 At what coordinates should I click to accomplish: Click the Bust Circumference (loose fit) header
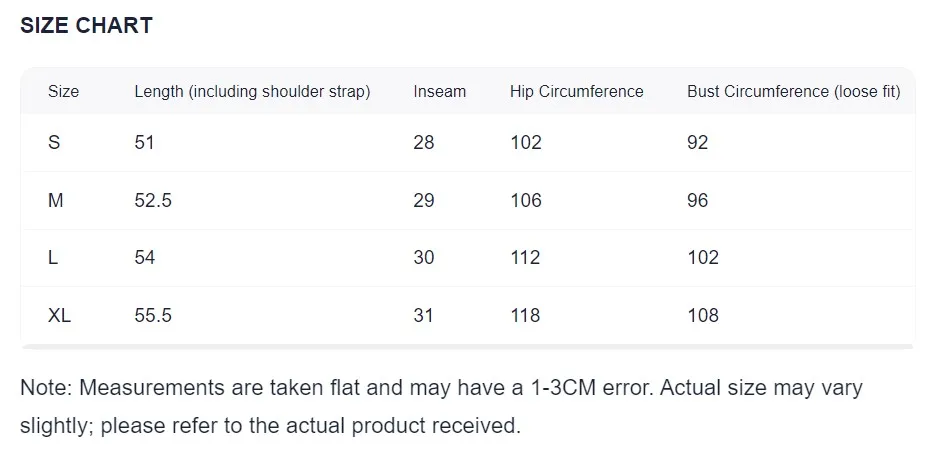(x=793, y=92)
